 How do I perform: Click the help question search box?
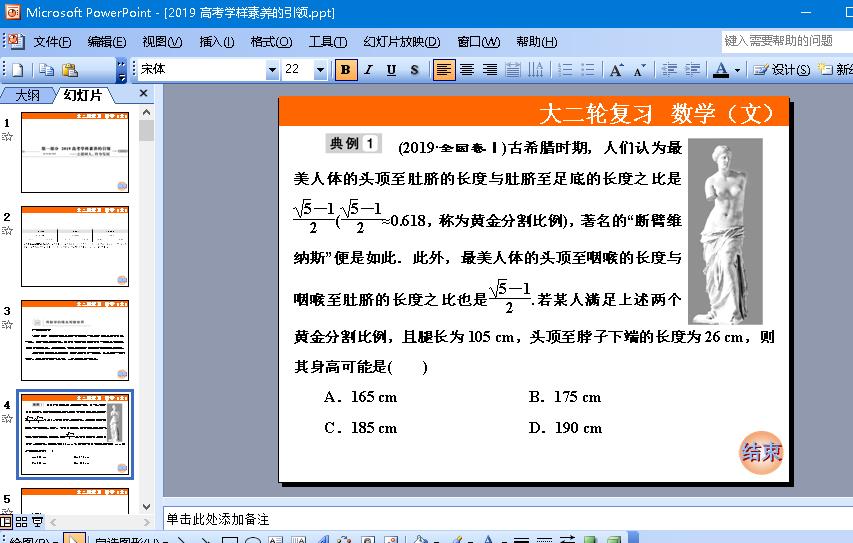pos(787,41)
